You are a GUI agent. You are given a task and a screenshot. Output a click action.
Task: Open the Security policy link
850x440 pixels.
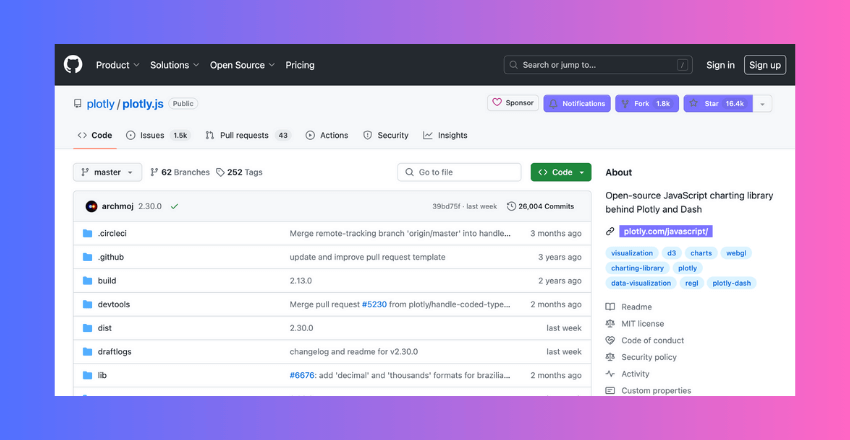click(x=649, y=358)
